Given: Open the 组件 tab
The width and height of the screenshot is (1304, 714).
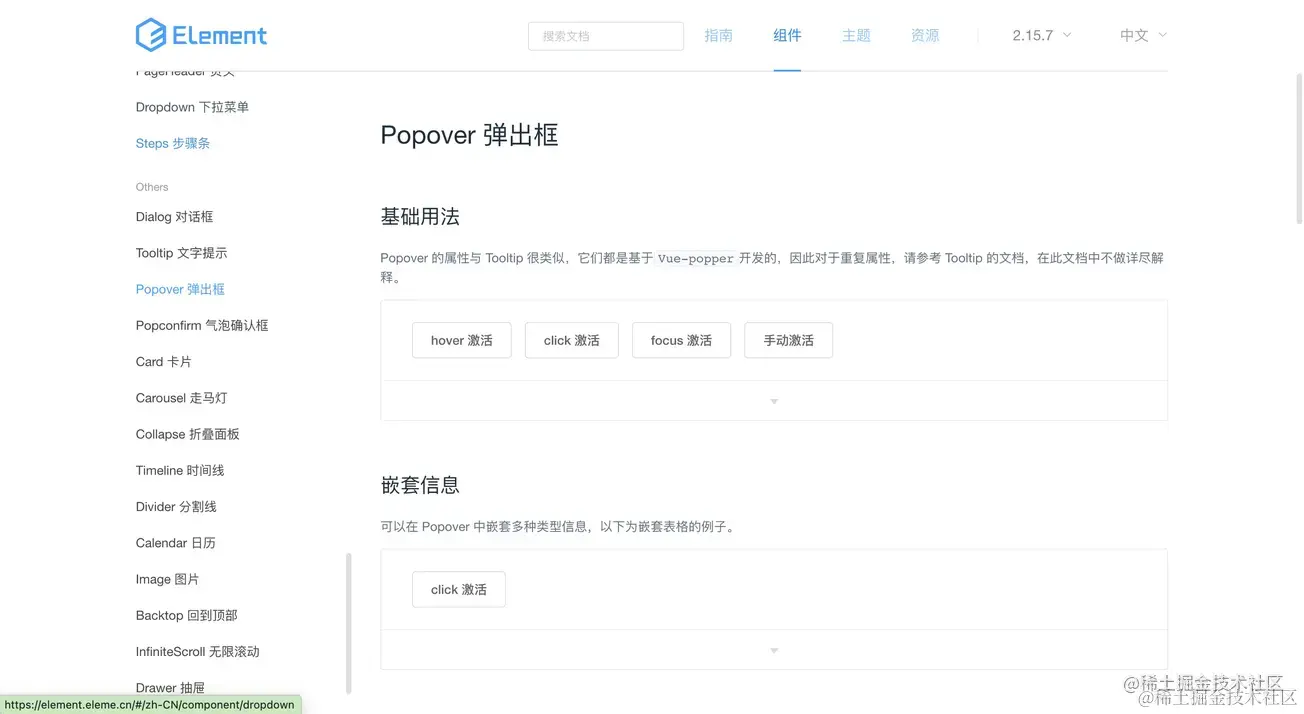Looking at the screenshot, I should [787, 35].
